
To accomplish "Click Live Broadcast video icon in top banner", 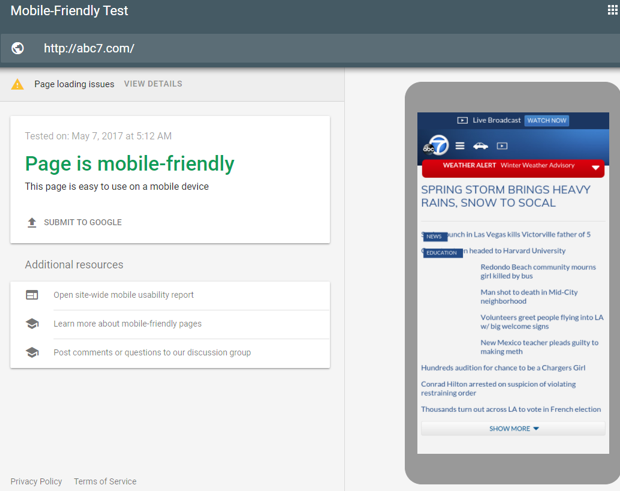I will pyautogui.click(x=462, y=120).
